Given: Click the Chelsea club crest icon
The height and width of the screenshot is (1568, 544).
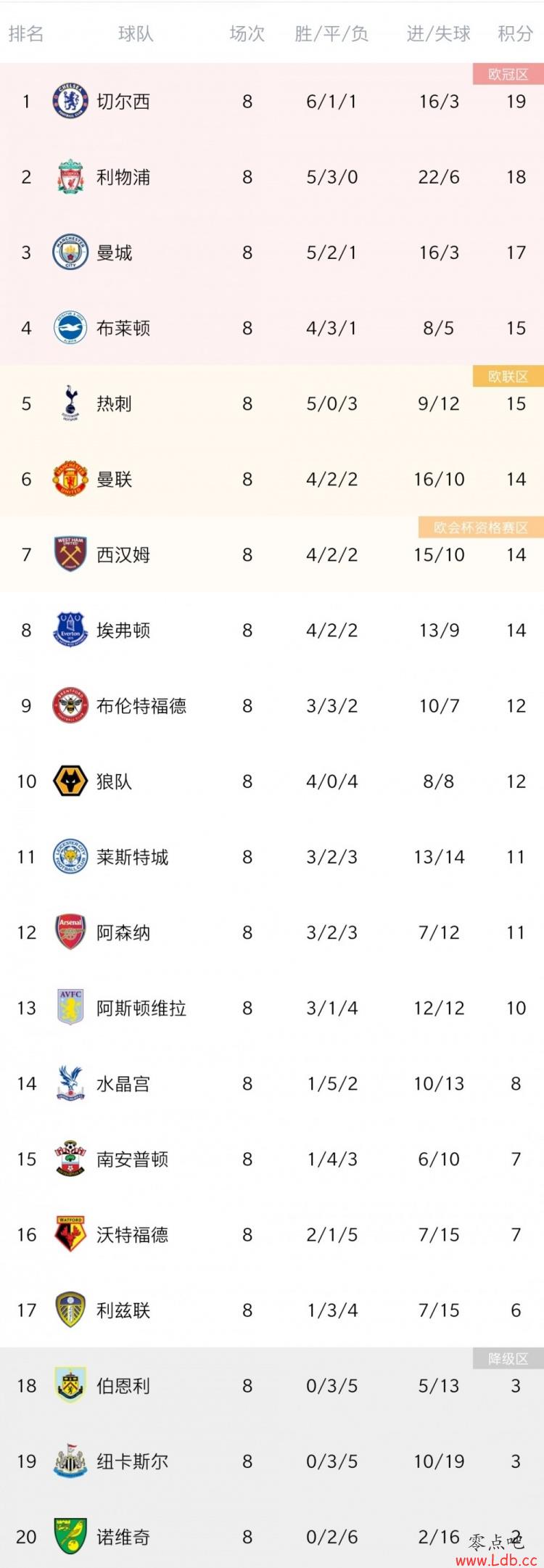Looking at the screenshot, I should [70, 102].
